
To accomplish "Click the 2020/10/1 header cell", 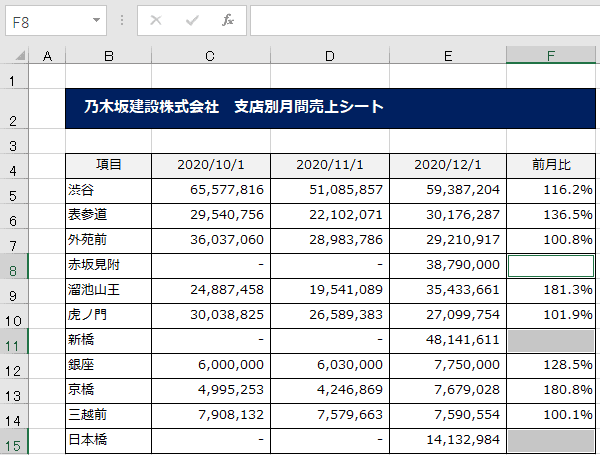I will click(x=211, y=166).
